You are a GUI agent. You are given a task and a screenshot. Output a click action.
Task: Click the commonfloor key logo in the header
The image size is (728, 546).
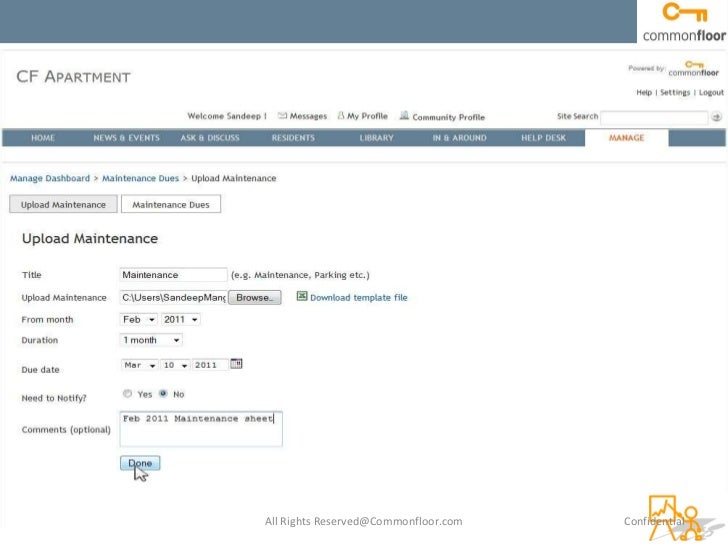tap(683, 22)
